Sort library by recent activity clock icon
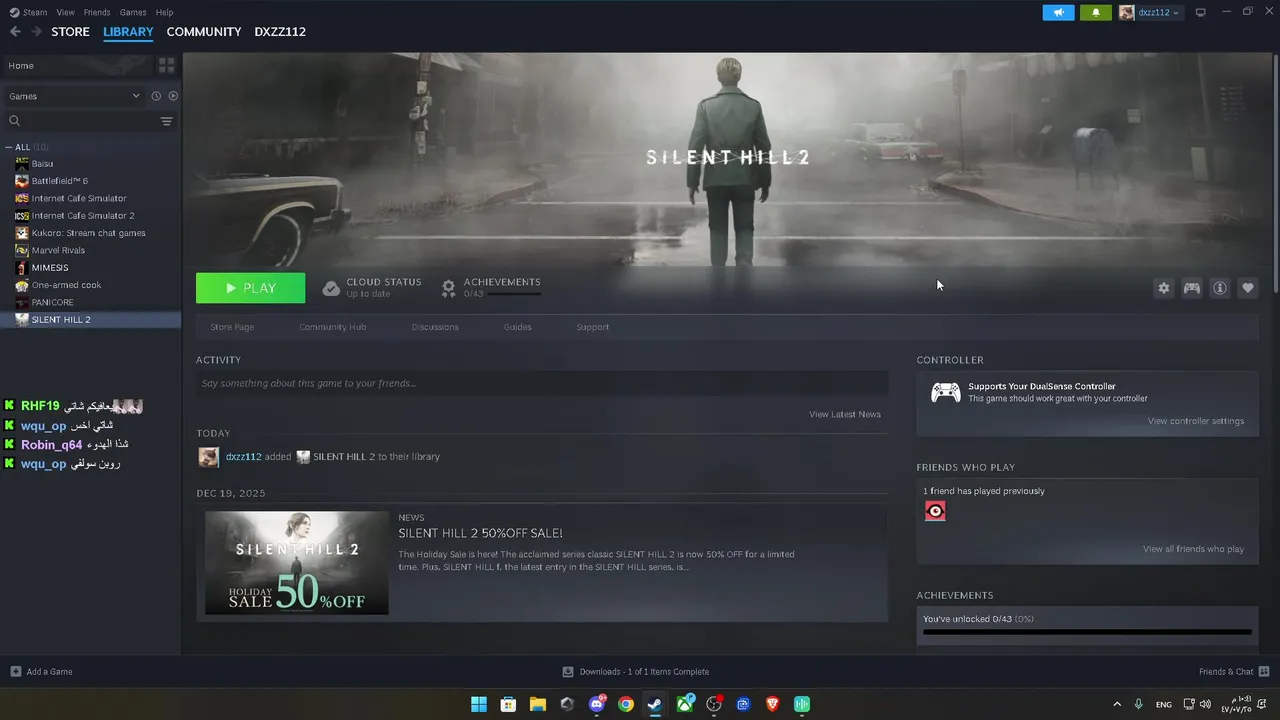The height and width of the screenshot is (720, 1280). (156, 96)
